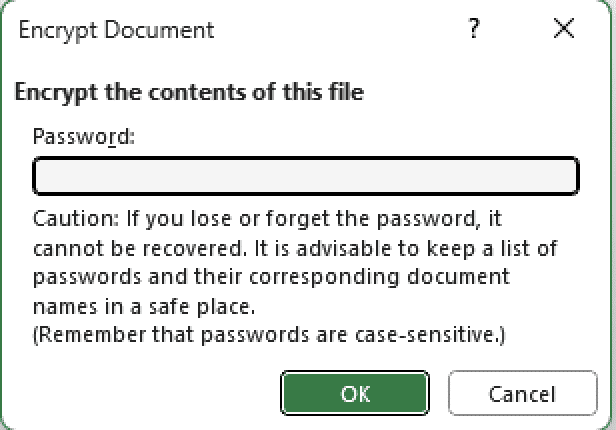Click the "Password:" field label
Viewport: 616px width, 430px height.
click(84, 136)
